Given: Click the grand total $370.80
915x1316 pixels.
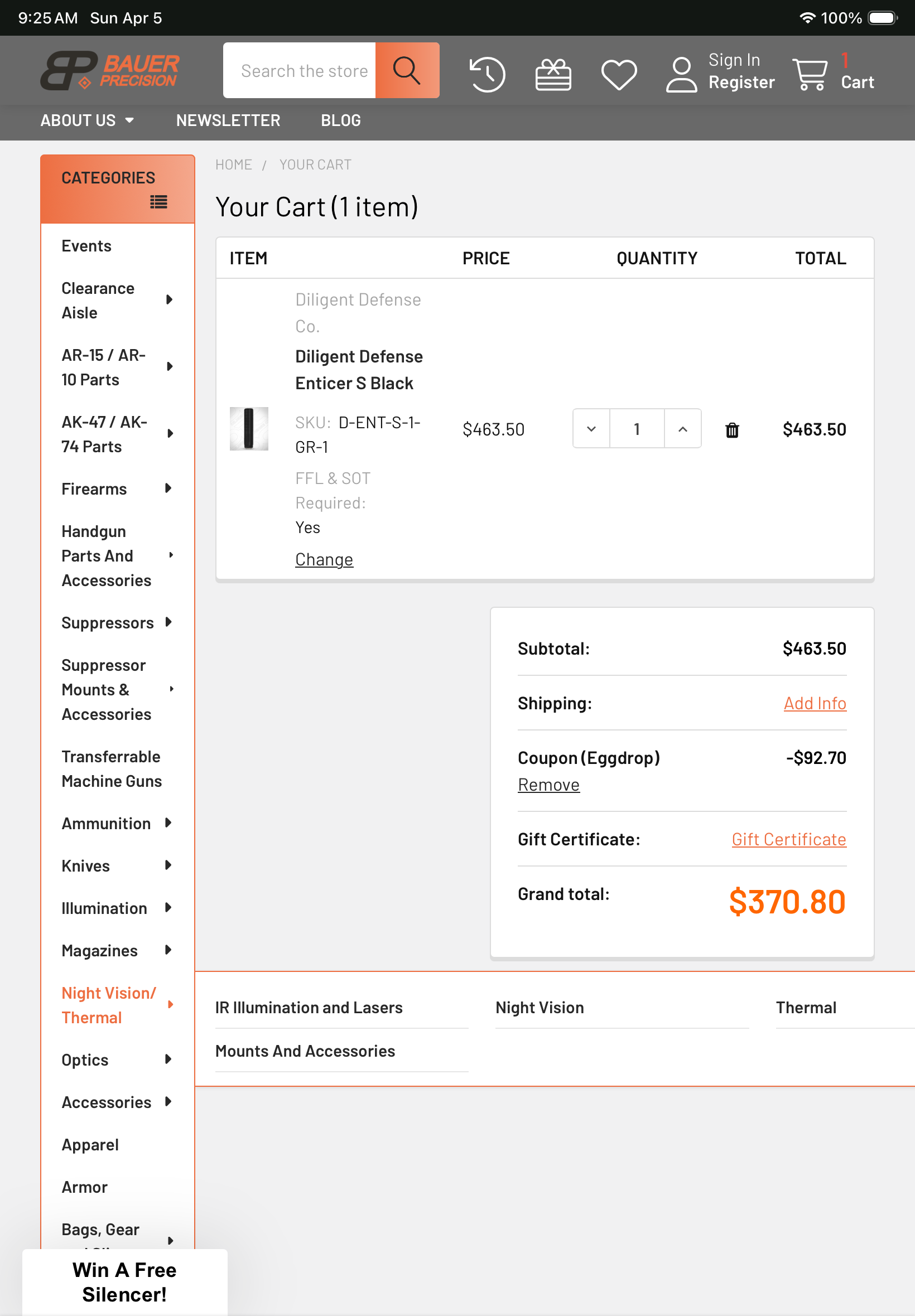Looking at the screenshot, I should [x=788, y=902].
